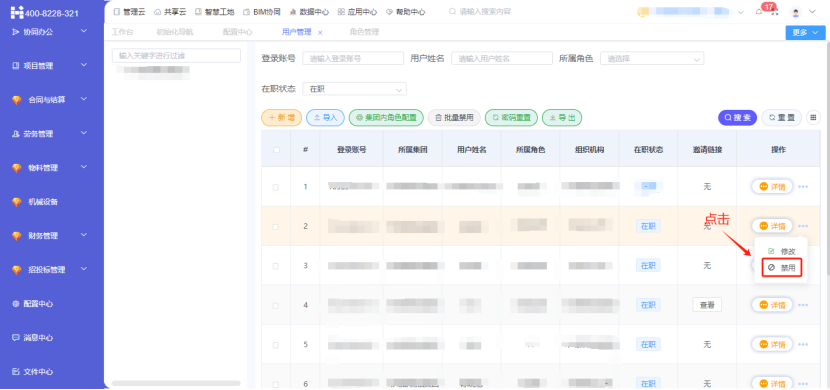Select the checkbox for row 5

click(x=275, y=345)
